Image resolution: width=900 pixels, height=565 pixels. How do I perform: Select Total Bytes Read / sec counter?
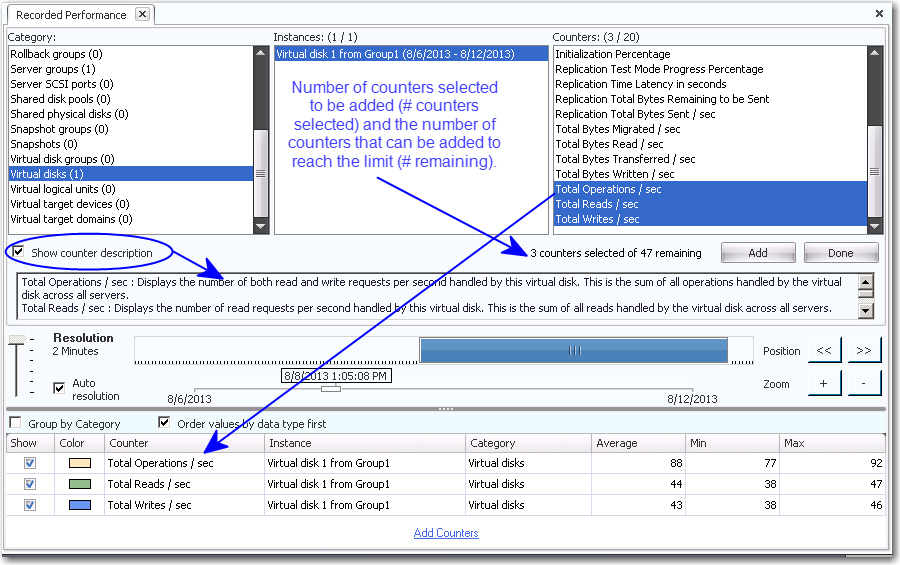click(609, 144)
